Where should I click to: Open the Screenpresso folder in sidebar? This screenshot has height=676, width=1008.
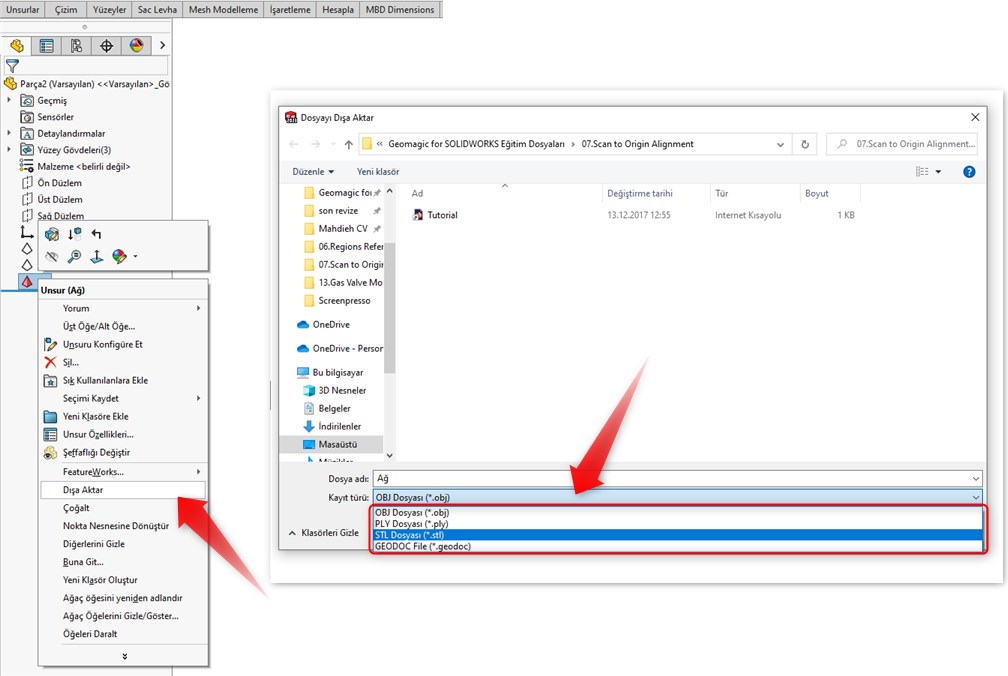337,301
